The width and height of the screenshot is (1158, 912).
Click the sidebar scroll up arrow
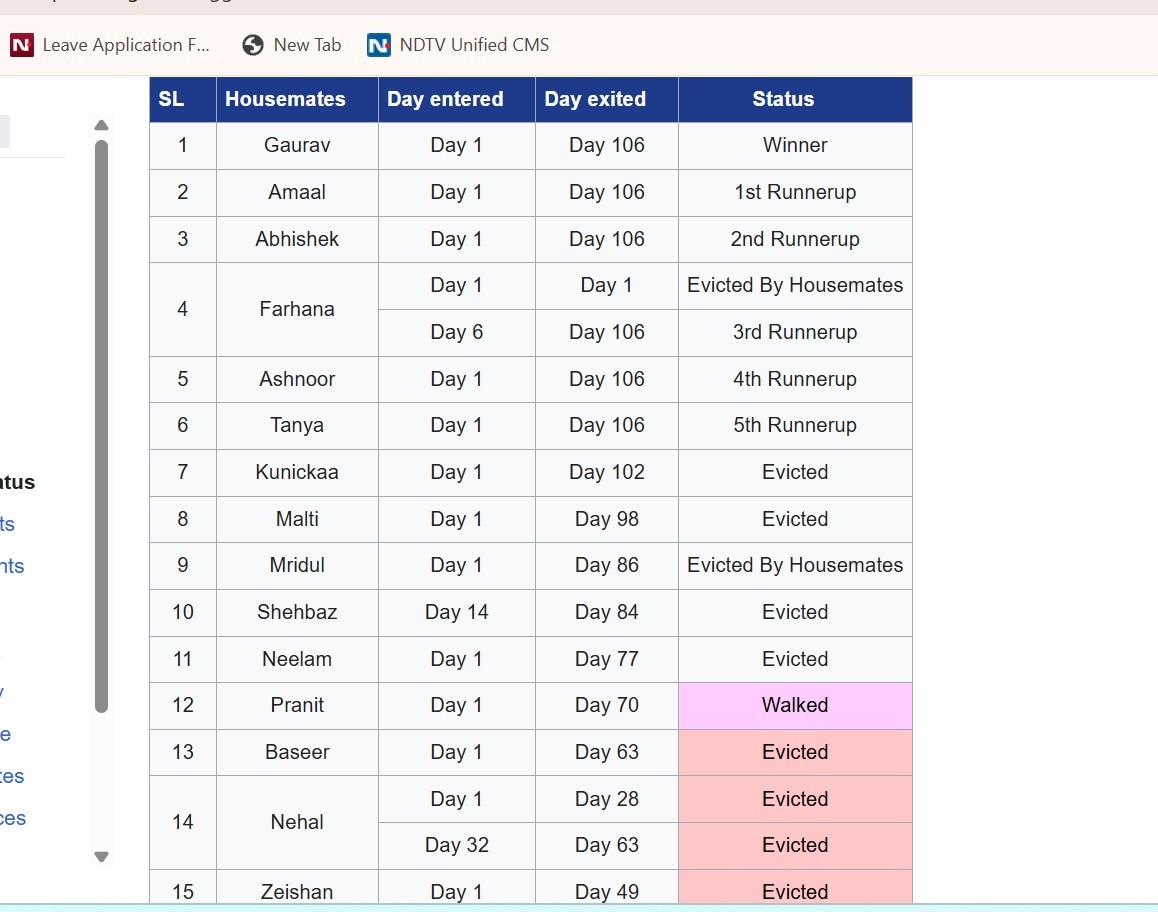point(101,126)
